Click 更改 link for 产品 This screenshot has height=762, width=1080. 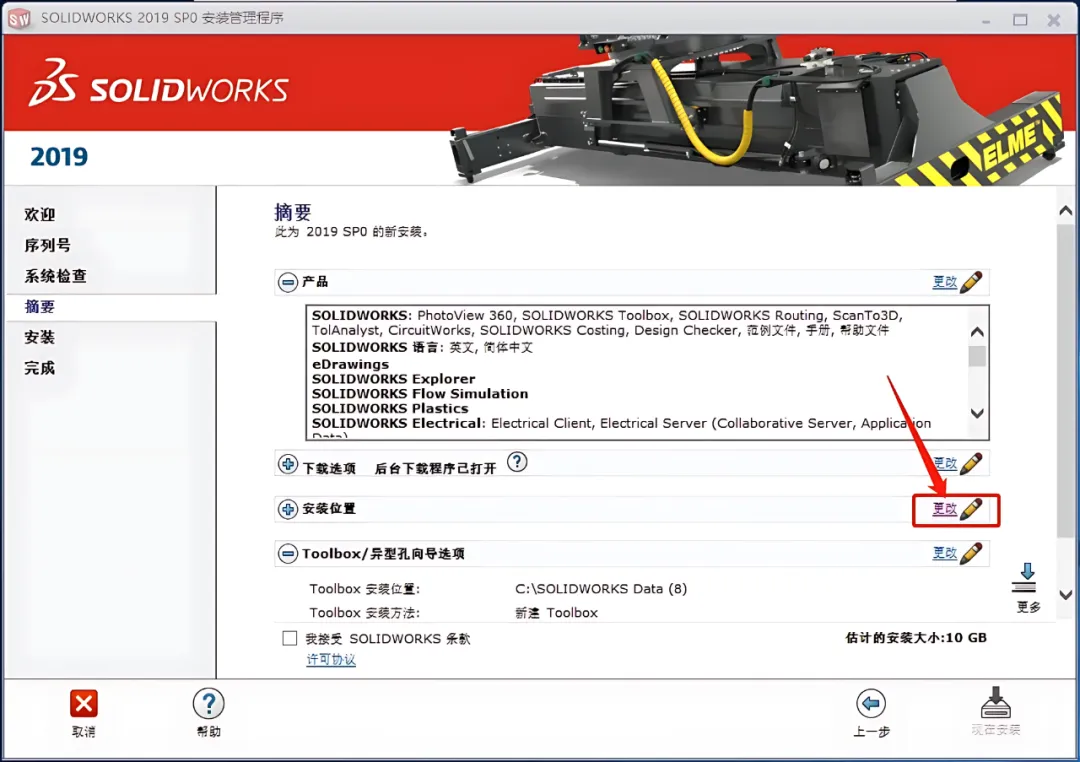(x=944, y=282)
